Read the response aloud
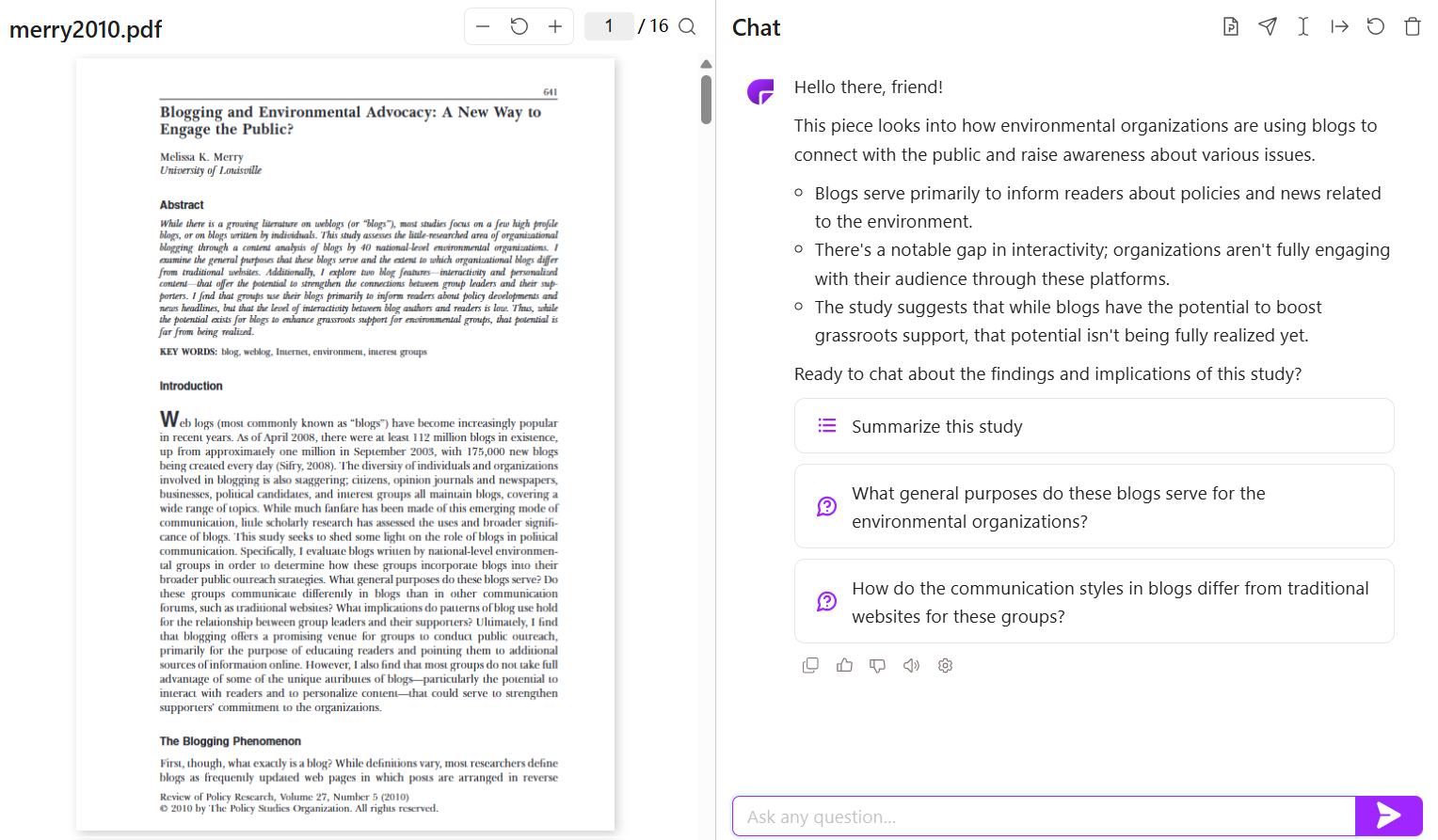The image size is (1438, 840). [910, 665]
